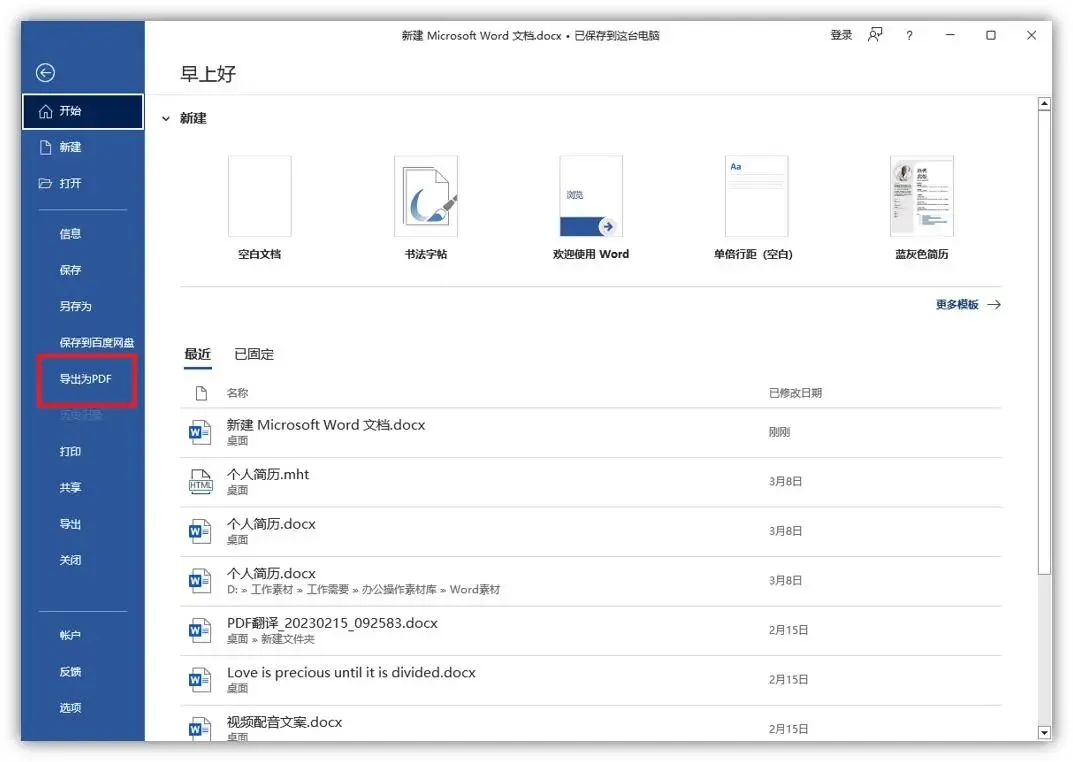Click 登录 in the title bar
1073x762 pixels.
click(841, 36)
